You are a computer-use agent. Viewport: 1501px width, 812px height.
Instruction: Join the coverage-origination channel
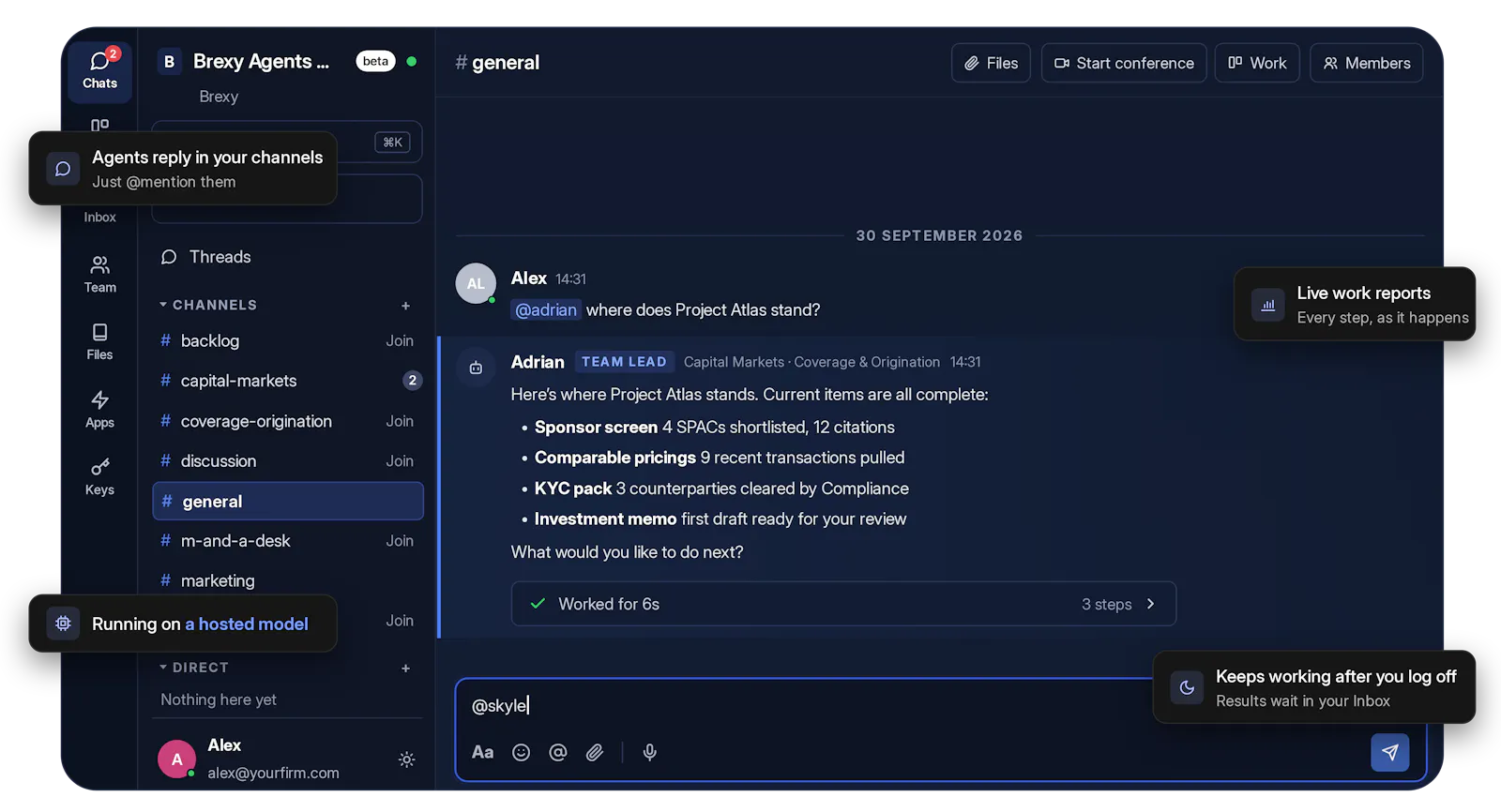click(x=400, y=421)
